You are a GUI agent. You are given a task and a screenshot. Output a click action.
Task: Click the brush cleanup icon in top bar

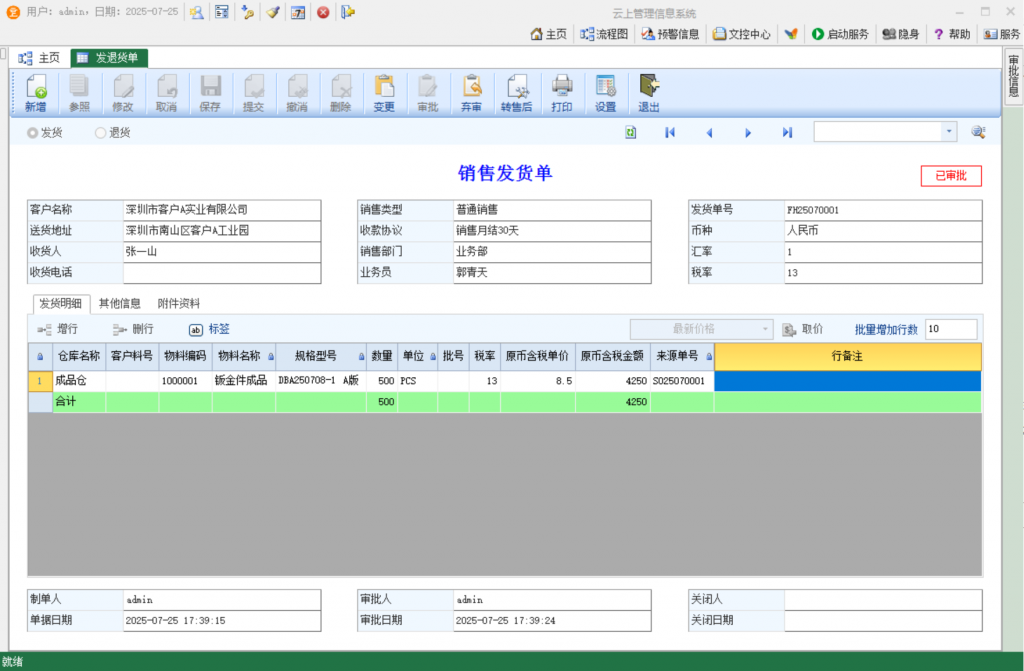point(273,12)
